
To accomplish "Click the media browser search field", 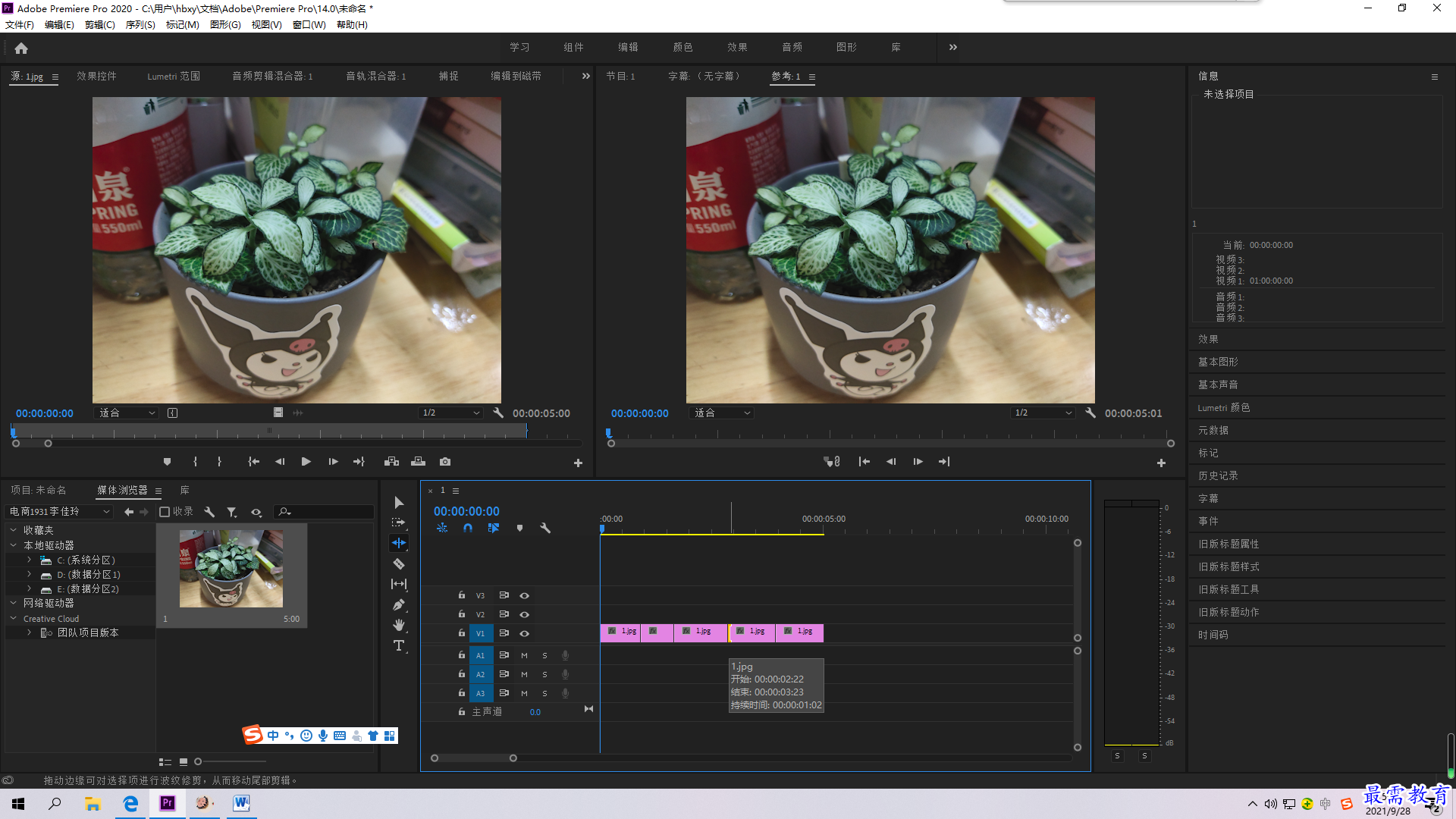I will point(325,512).
